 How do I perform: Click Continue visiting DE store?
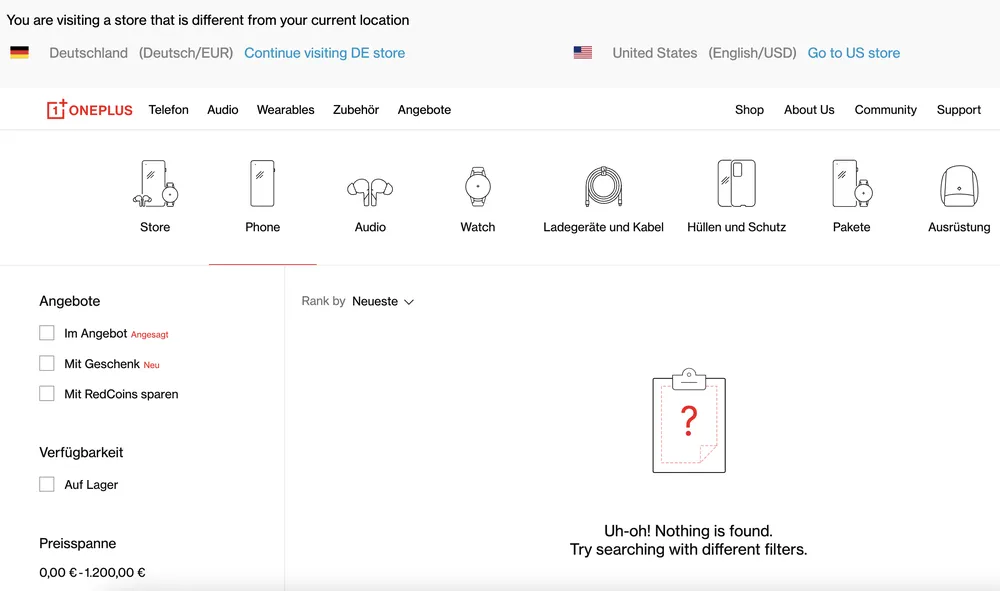click(x=324, y=53)
